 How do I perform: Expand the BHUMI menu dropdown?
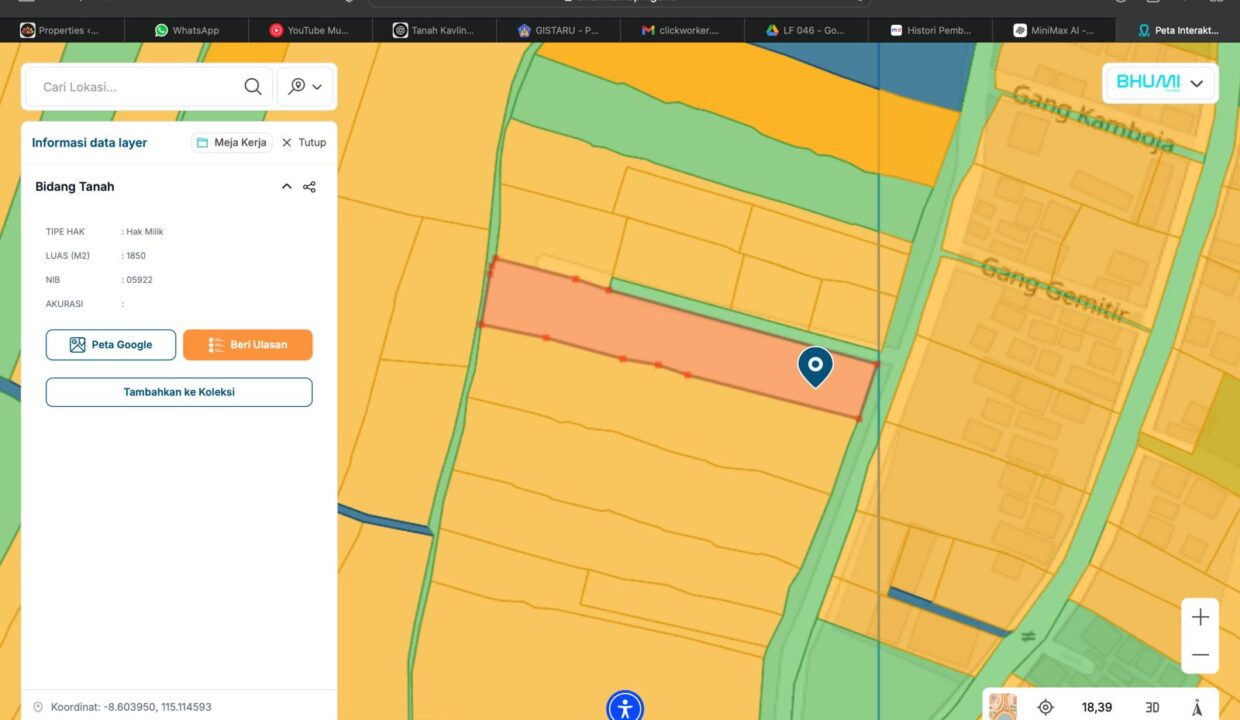[1160, 83]
